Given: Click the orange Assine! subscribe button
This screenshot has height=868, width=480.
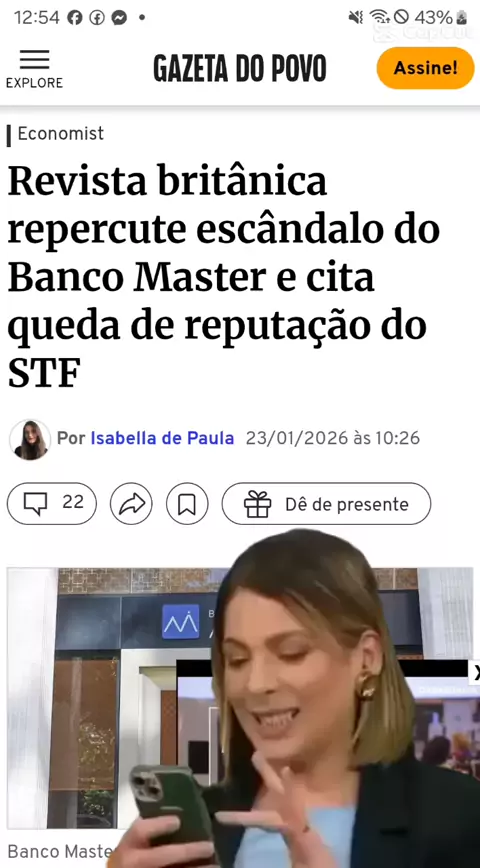Looking at the screenshot, I should pos(425,68).
